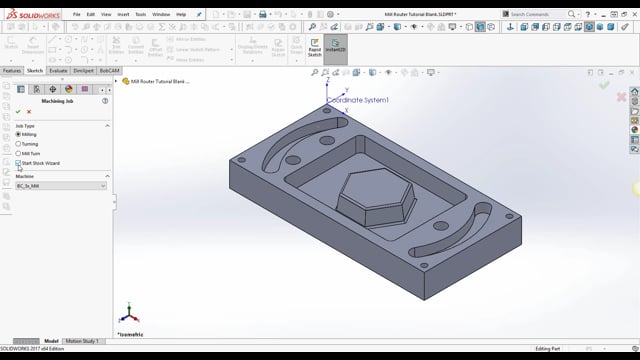Switch to the BobCAM tab

pos(110,71)
